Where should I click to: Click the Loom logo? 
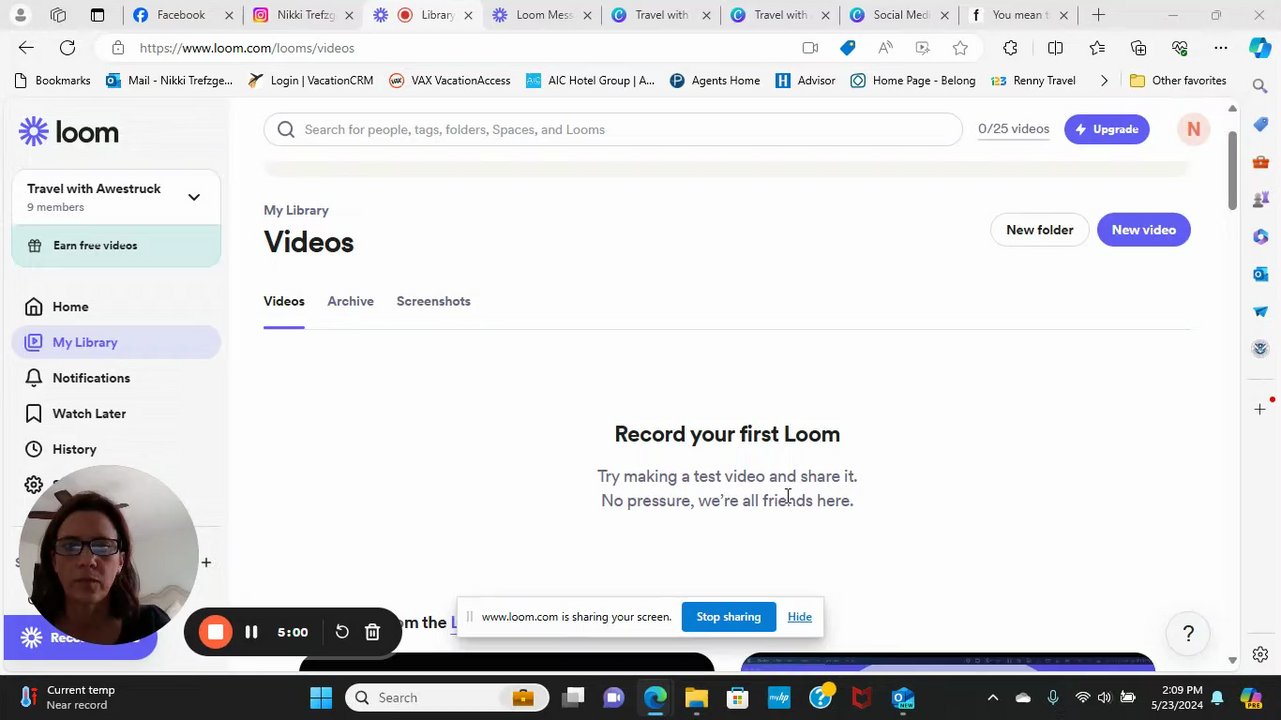click(68, 131)
